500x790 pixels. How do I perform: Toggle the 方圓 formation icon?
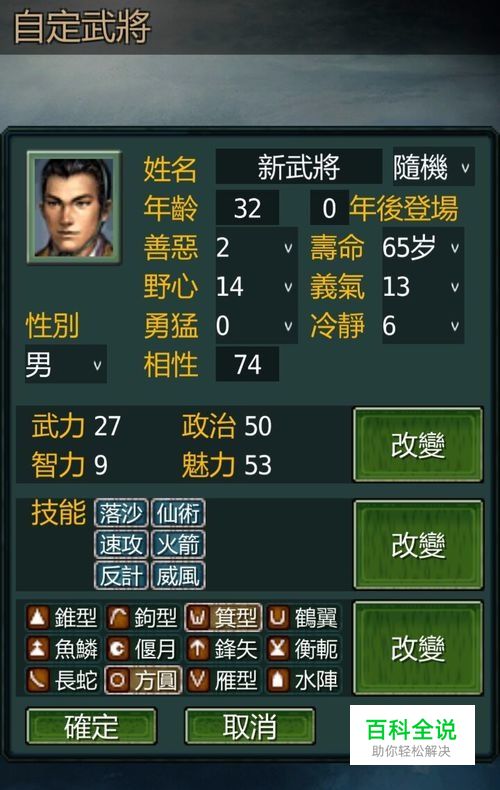click(x=118, y=680)
